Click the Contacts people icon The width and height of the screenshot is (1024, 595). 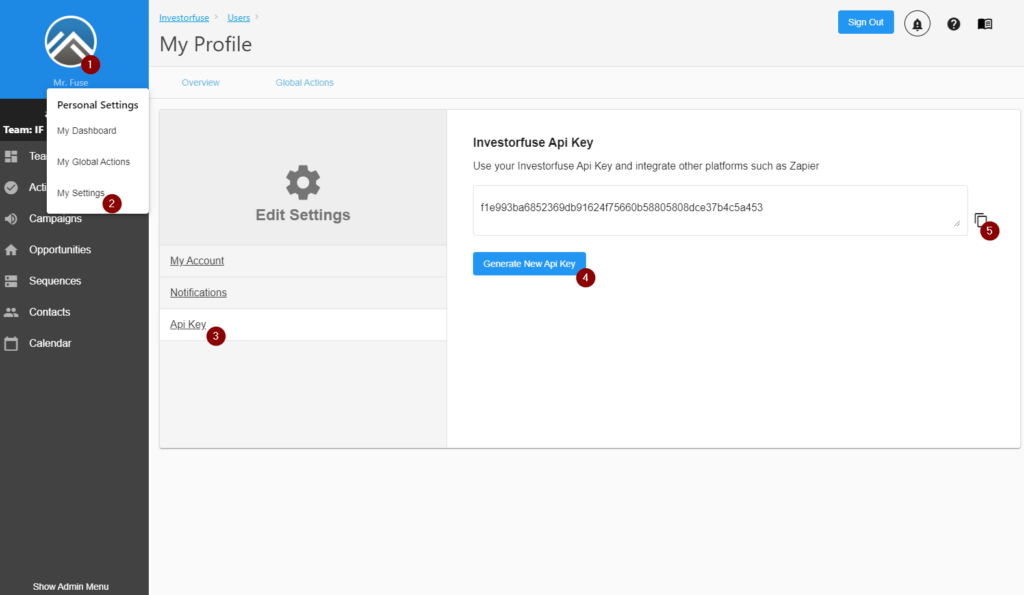(x=11, y=312)
